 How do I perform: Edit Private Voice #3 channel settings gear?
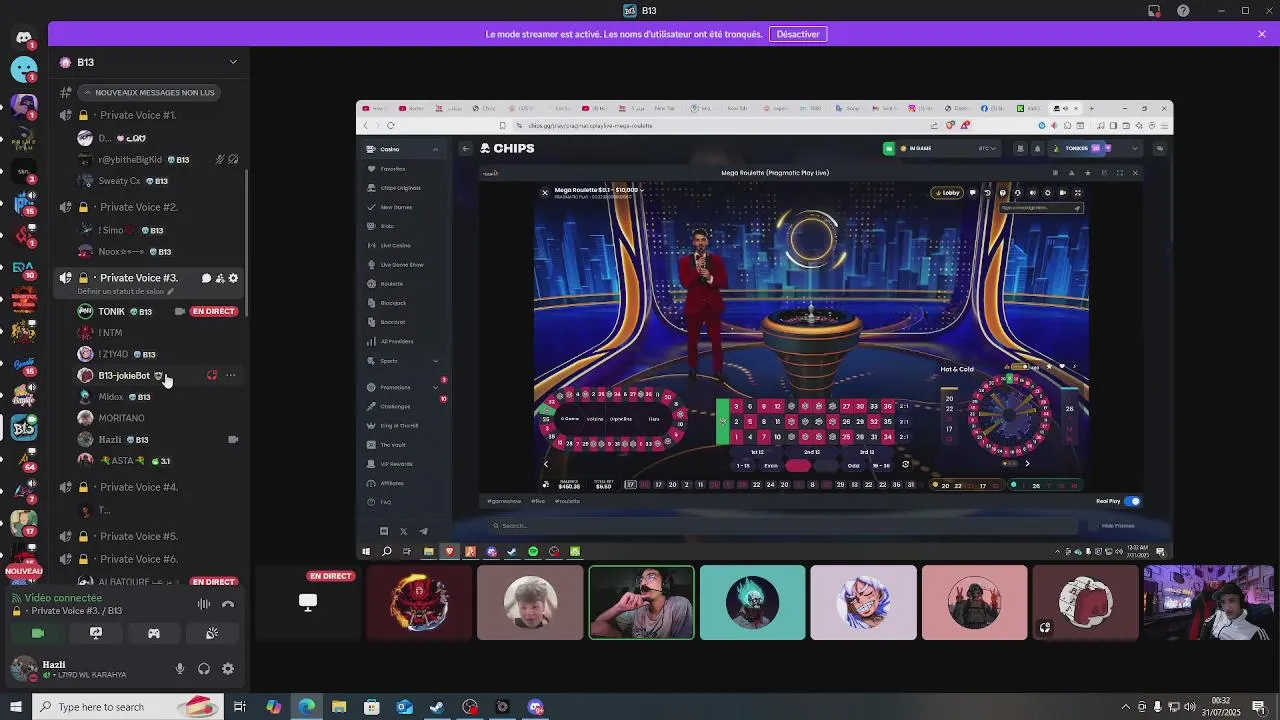point(234,278)
